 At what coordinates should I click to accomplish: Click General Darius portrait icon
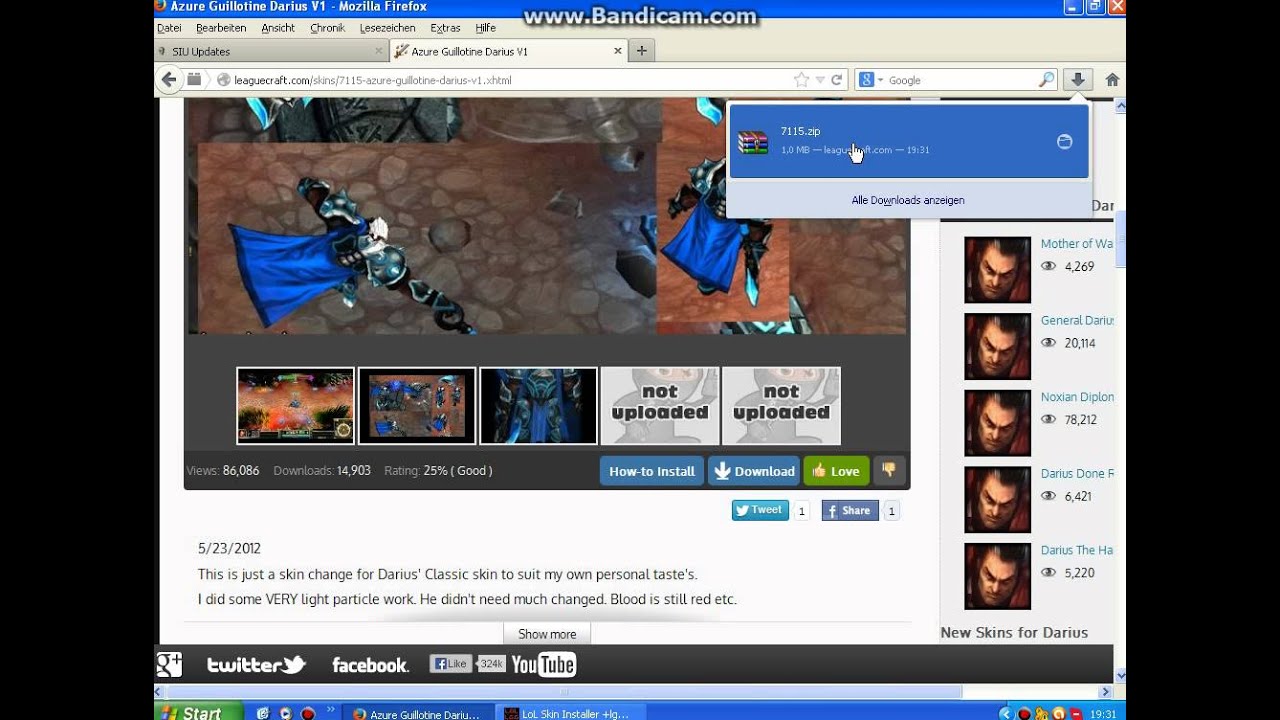click(997, 346)
